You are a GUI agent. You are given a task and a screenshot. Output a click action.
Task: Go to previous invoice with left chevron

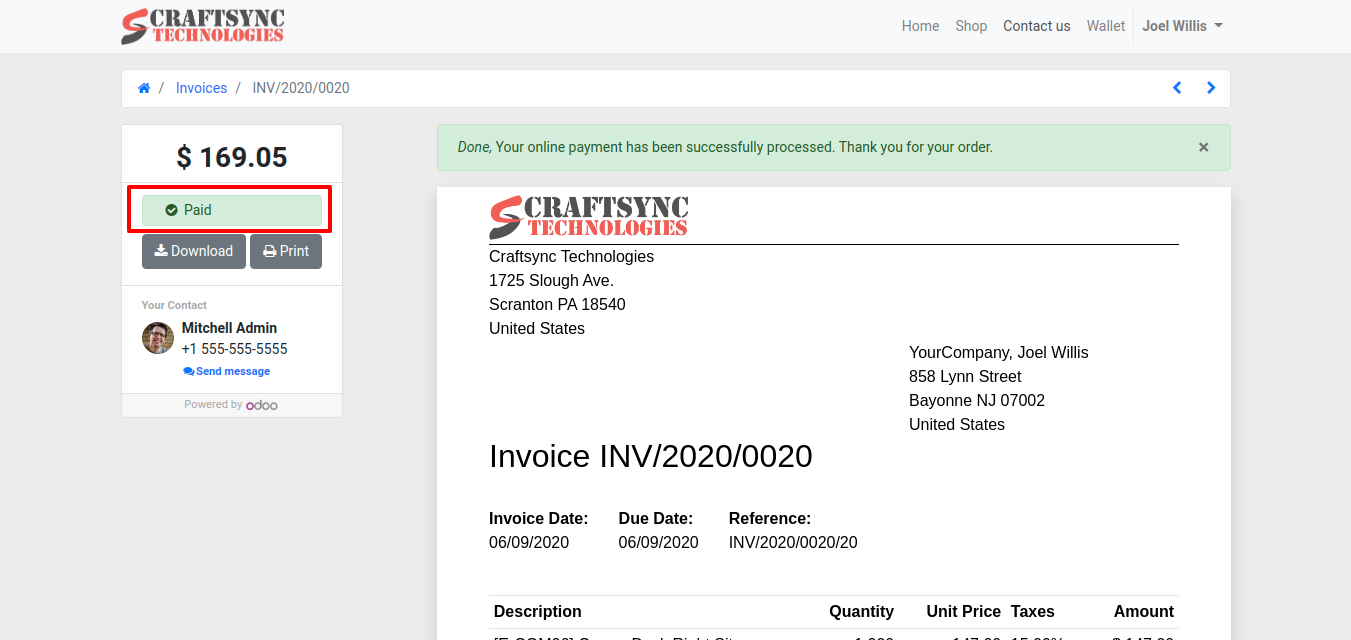pos(1177,88)
